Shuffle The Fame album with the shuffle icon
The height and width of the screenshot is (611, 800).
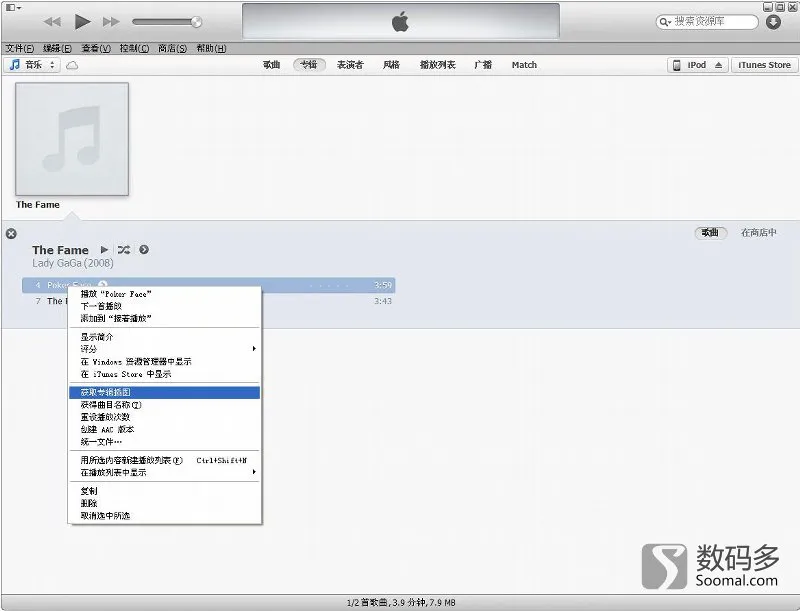(x=124, y=249)
